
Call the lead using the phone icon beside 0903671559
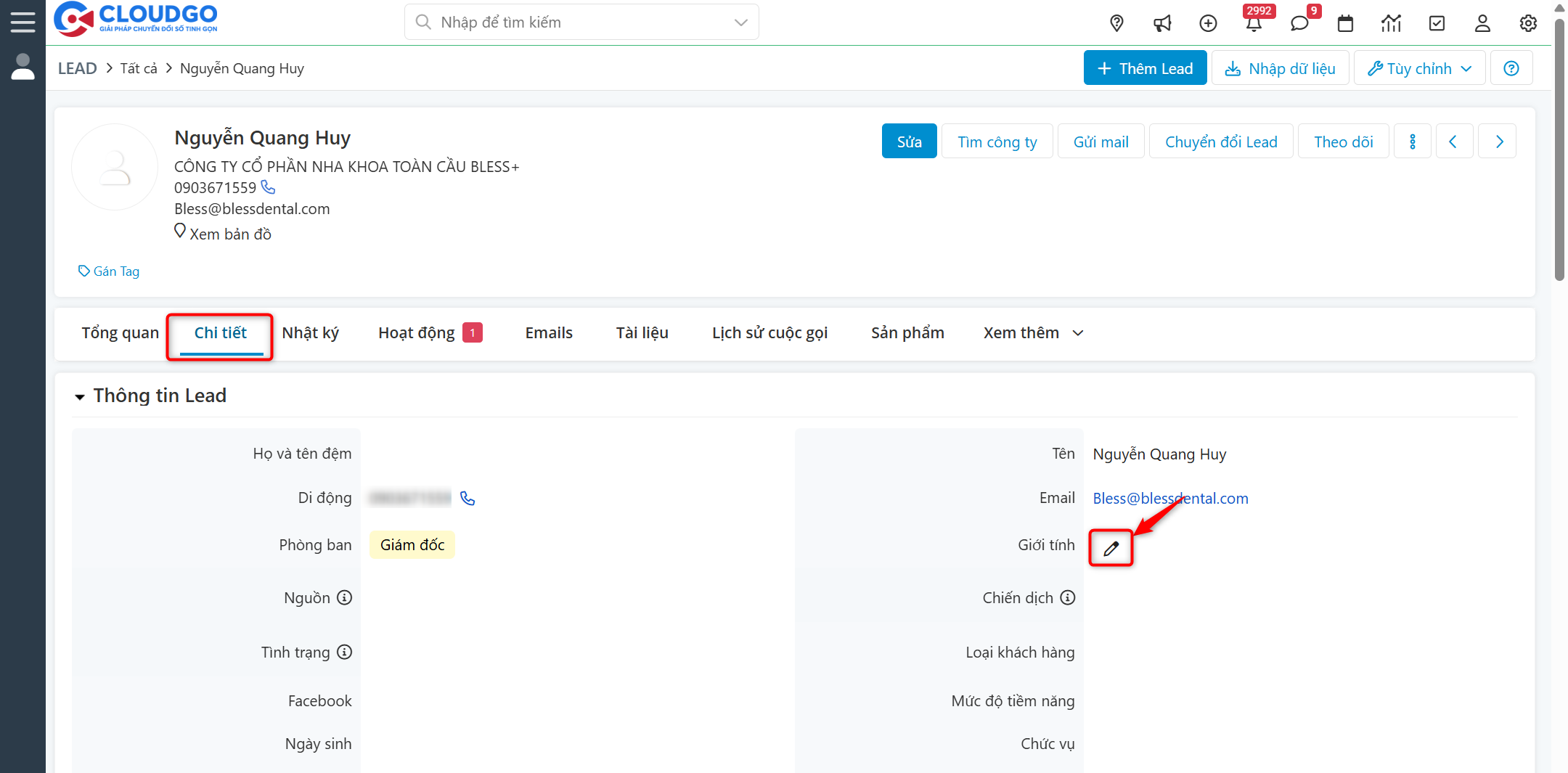click(x=268, y=187)
